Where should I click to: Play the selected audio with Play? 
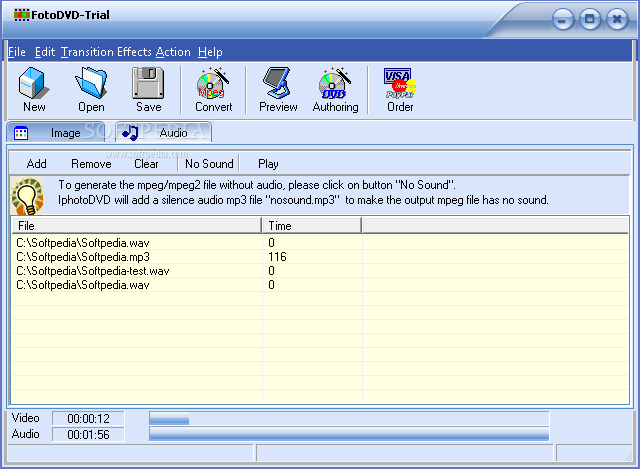(268, 164)
